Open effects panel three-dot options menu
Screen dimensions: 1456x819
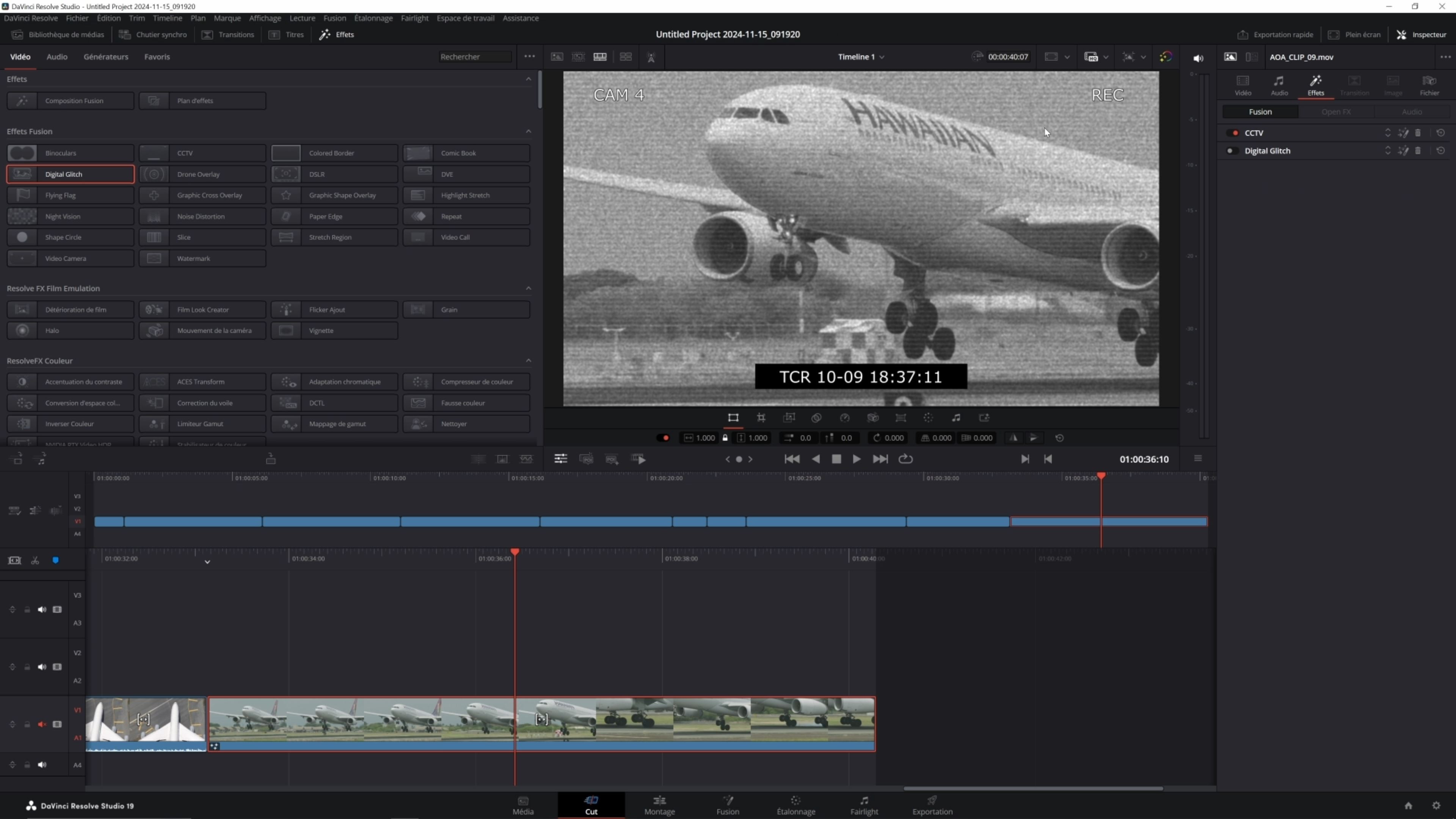coord(530,56)
